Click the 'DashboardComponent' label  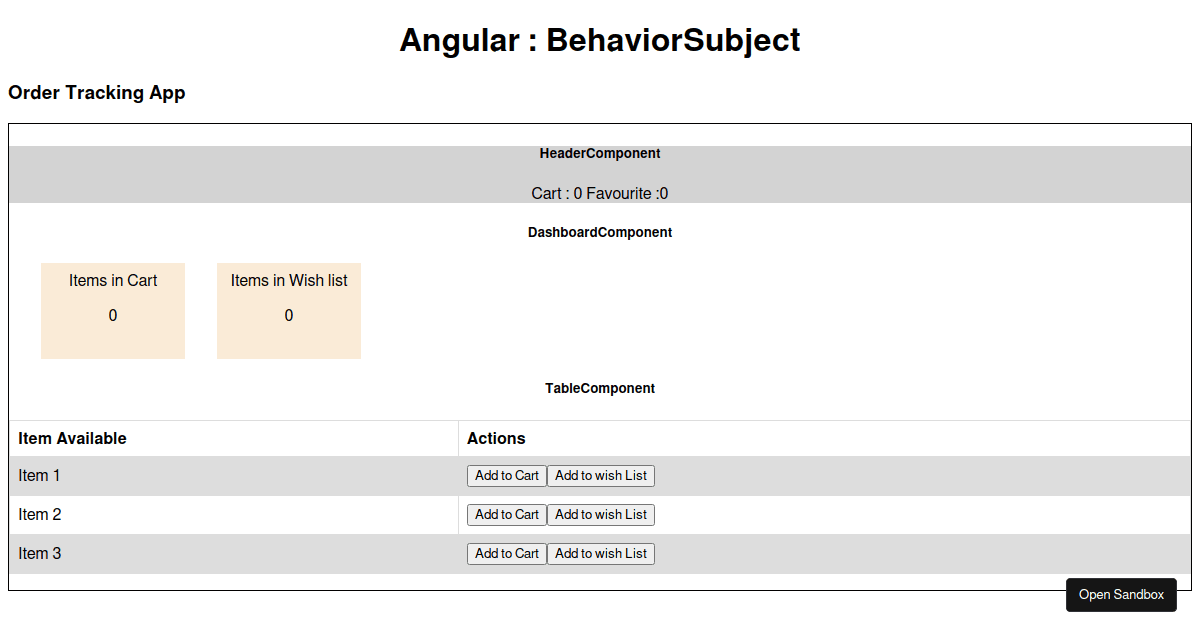tap(600, 231)
